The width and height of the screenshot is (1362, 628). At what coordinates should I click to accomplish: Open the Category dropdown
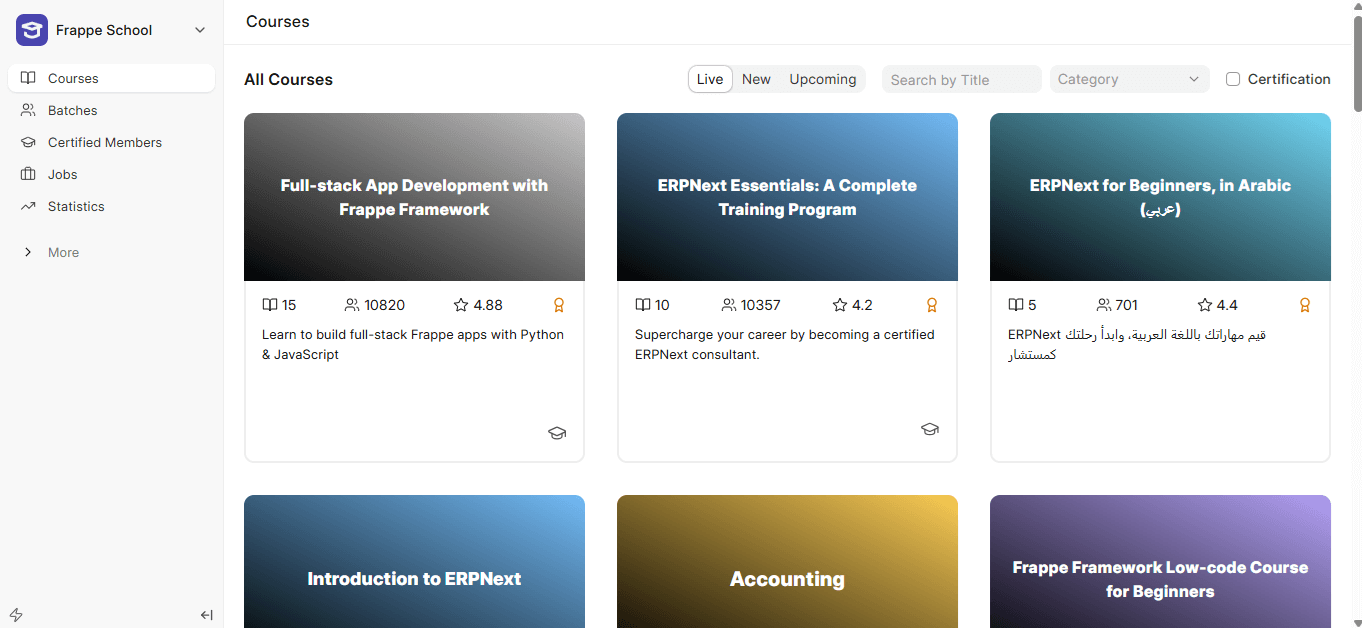[x=1129, y=79]
